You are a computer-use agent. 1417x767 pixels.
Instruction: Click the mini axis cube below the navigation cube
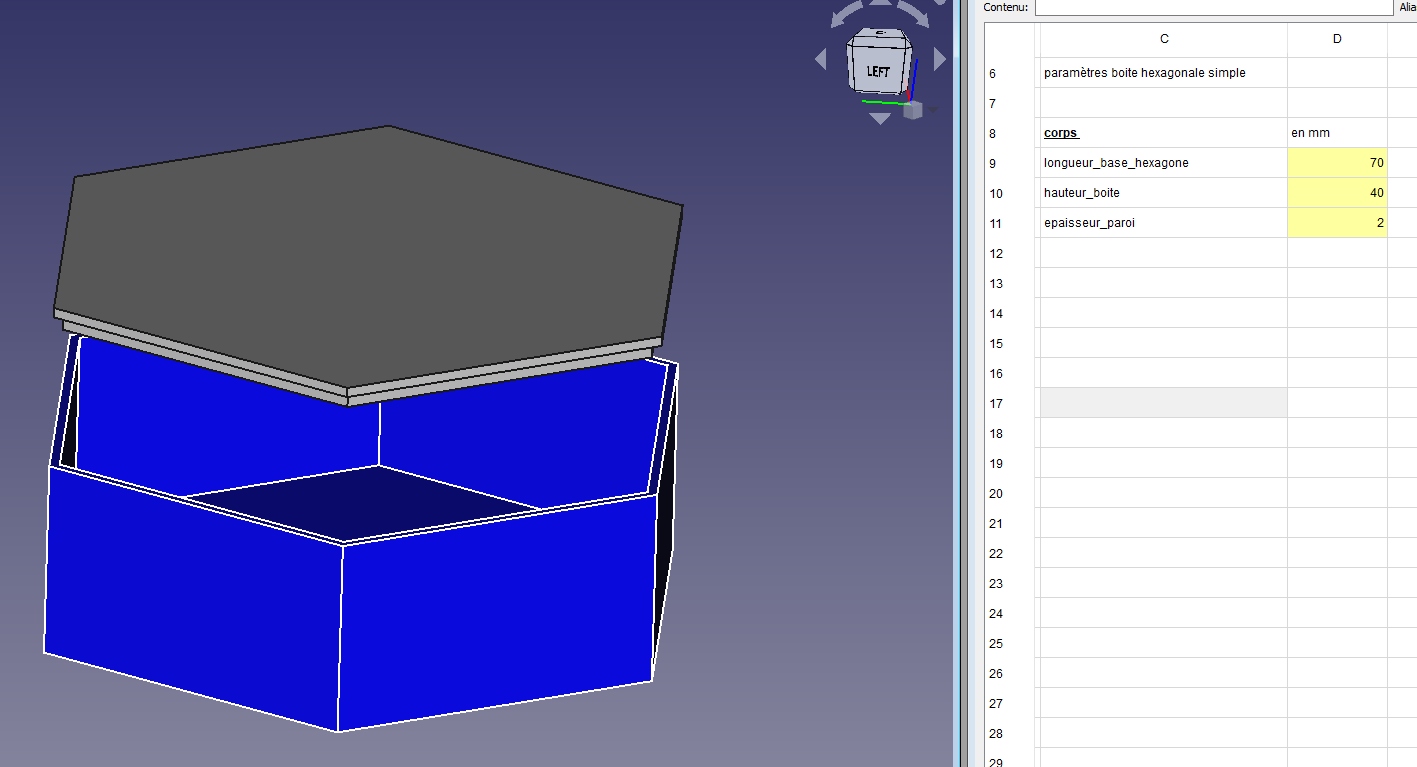point(913,110)
